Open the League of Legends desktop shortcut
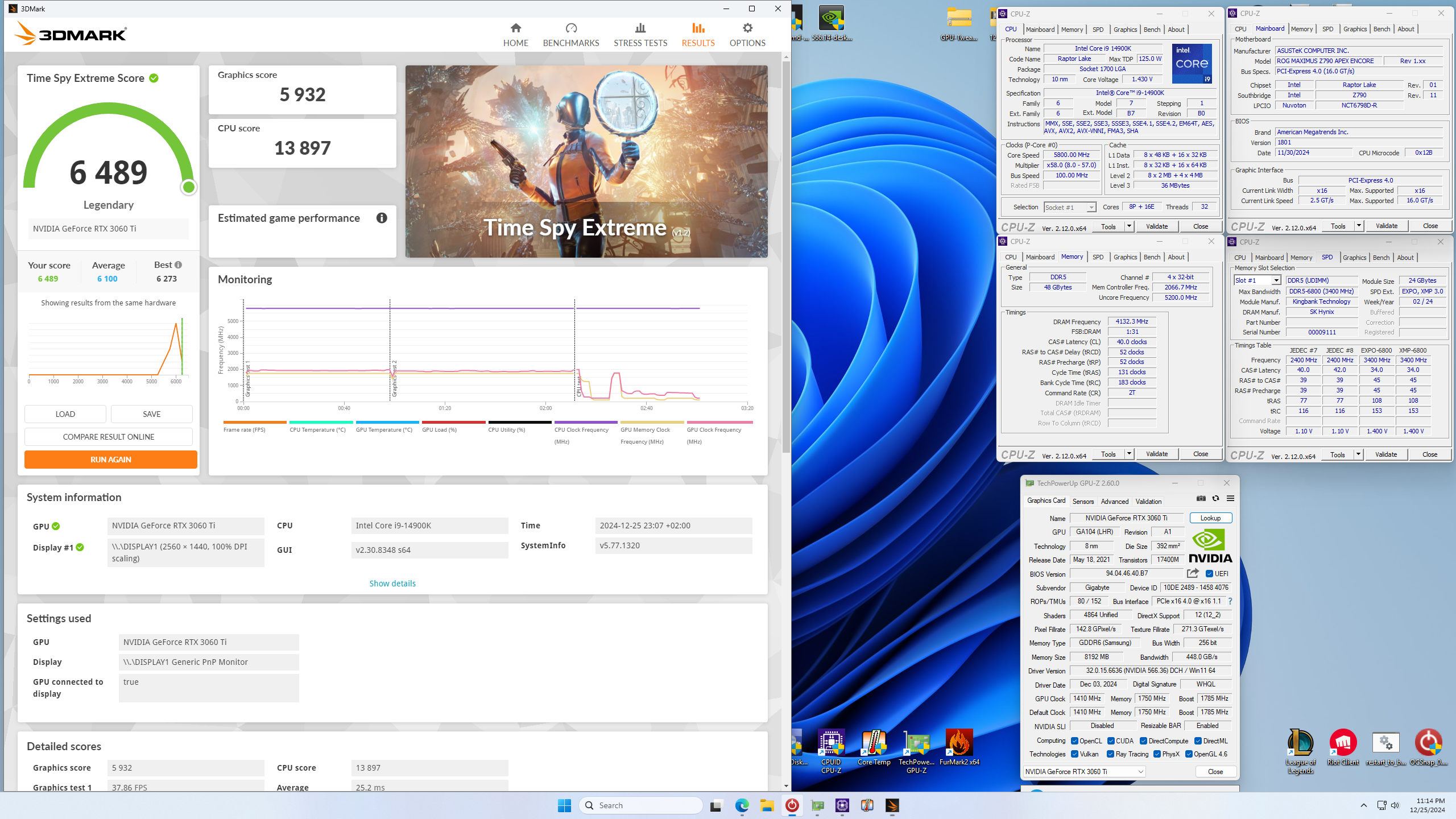1456x819 pixels. tap(1300, 751)
